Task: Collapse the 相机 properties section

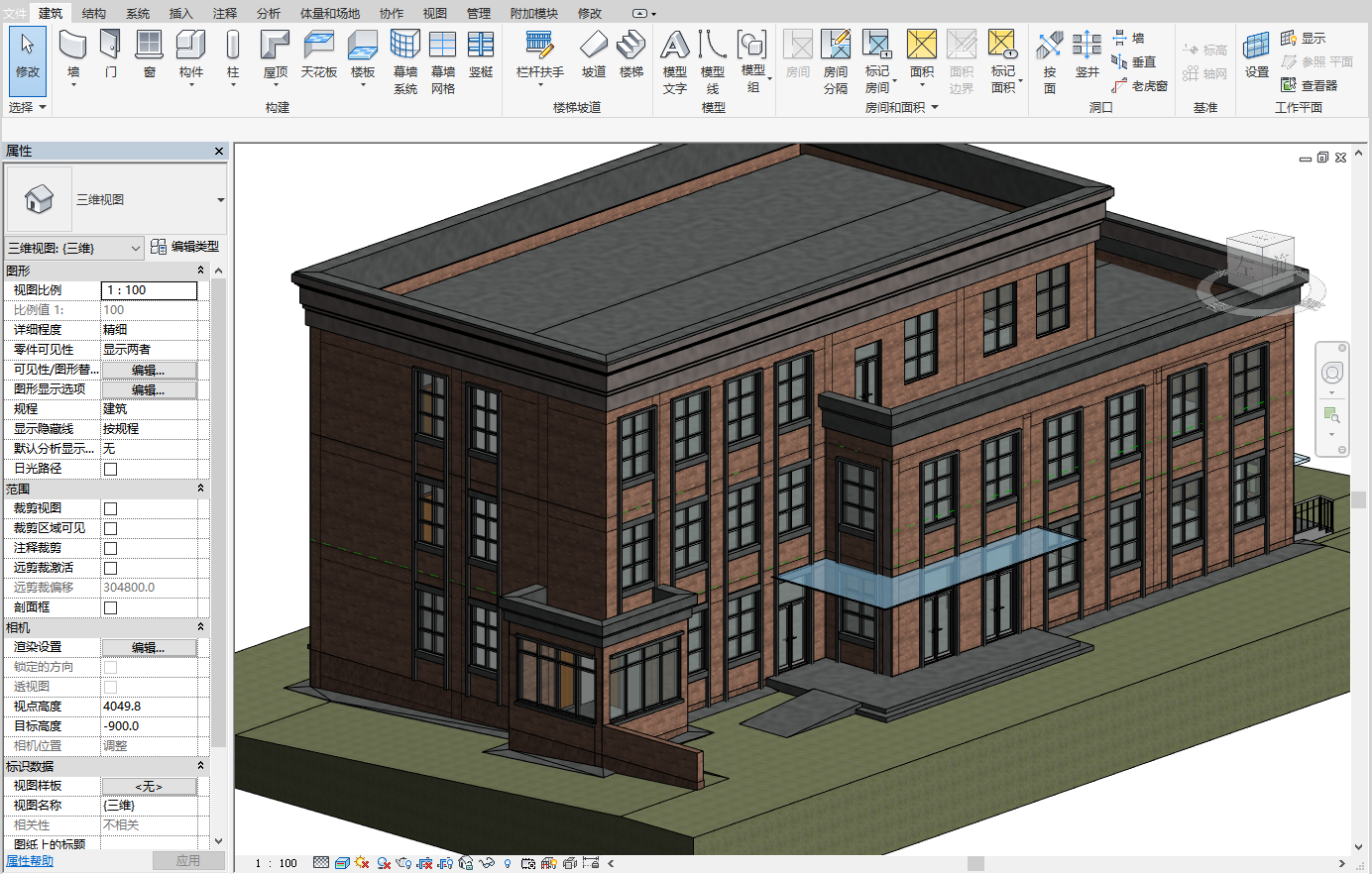Action: pos(200,627)
